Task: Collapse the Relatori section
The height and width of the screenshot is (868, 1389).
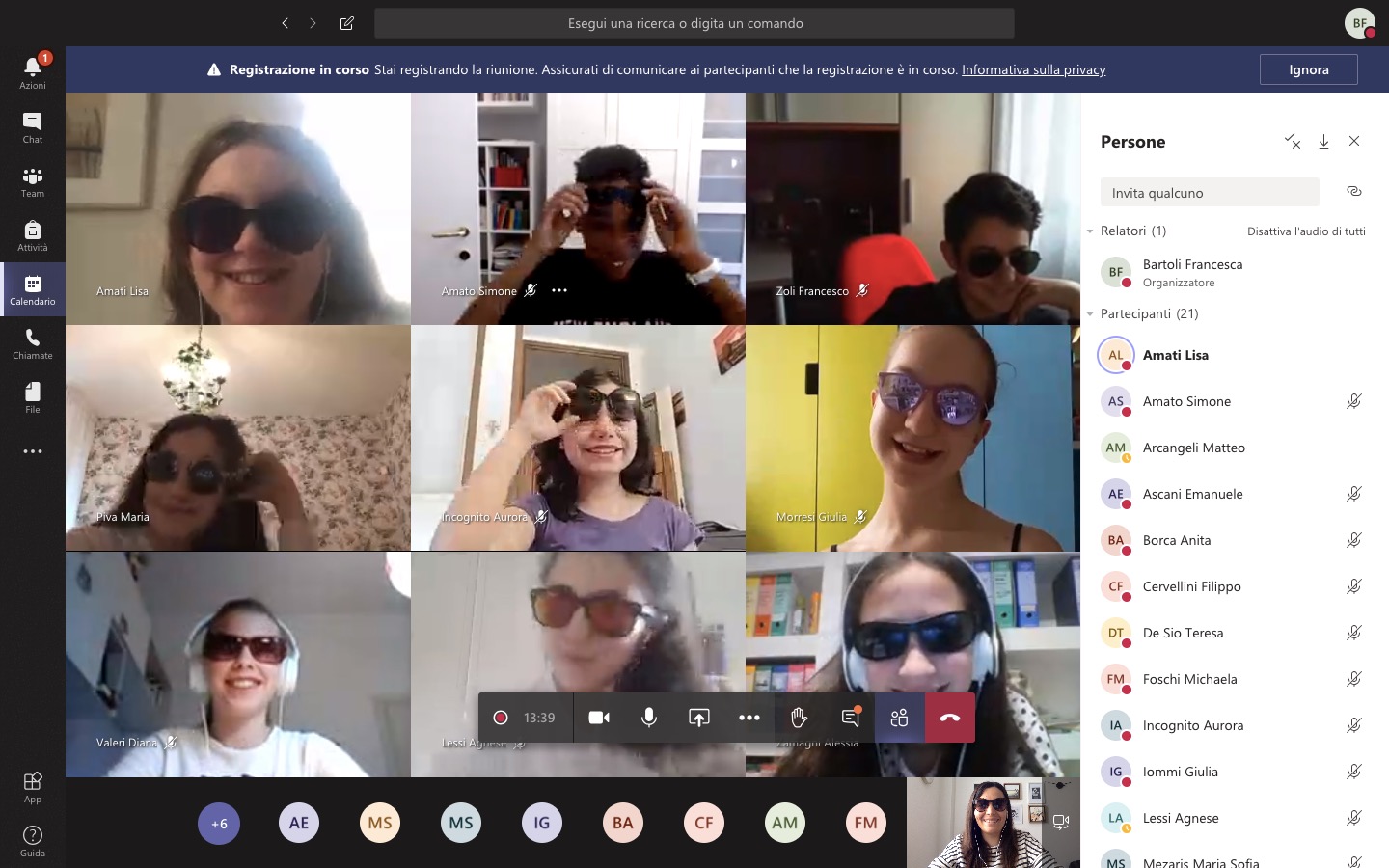Action: click(x=1090, y=231)
